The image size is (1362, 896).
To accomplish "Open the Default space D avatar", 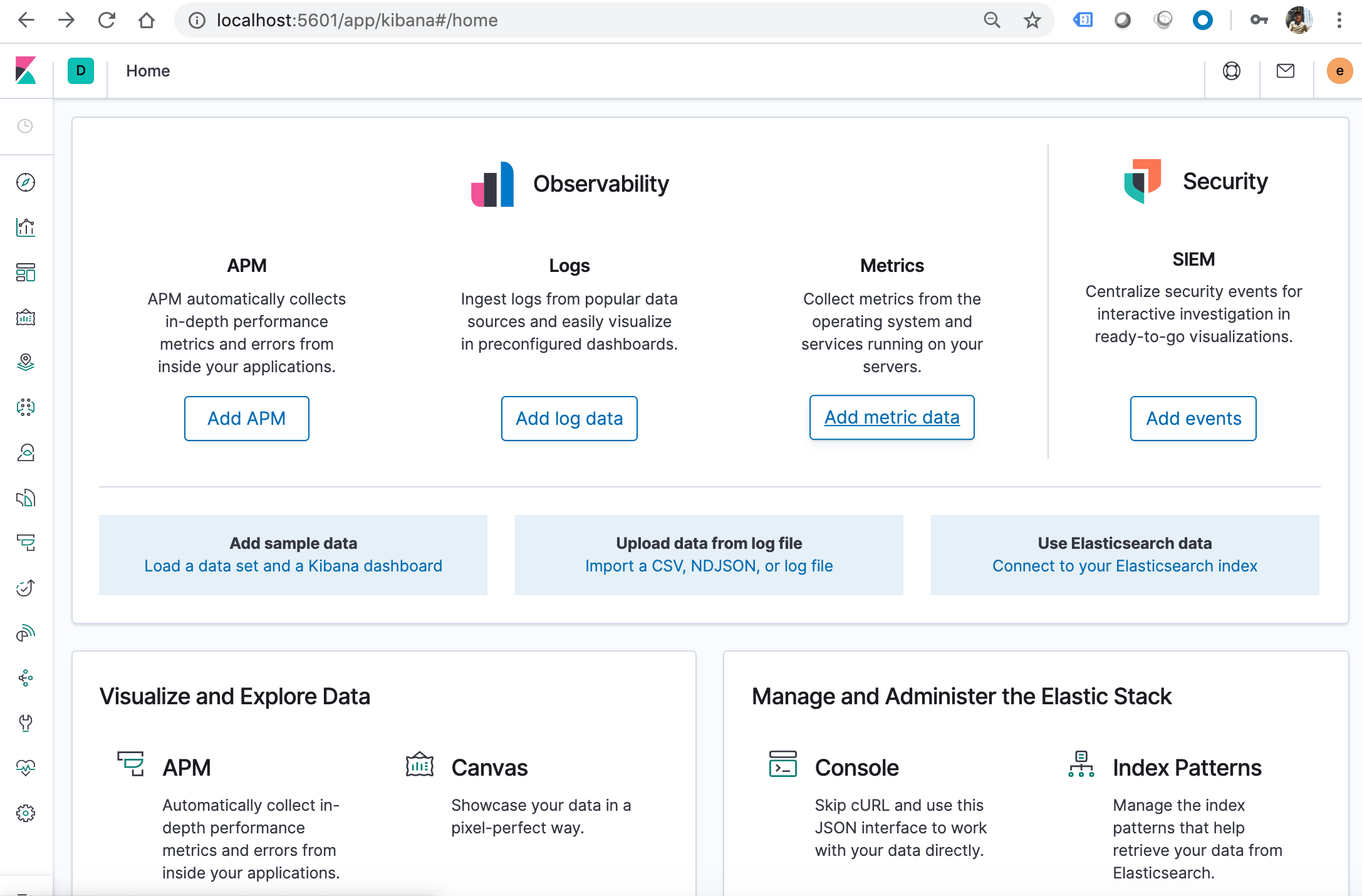I will coord(81,71).
